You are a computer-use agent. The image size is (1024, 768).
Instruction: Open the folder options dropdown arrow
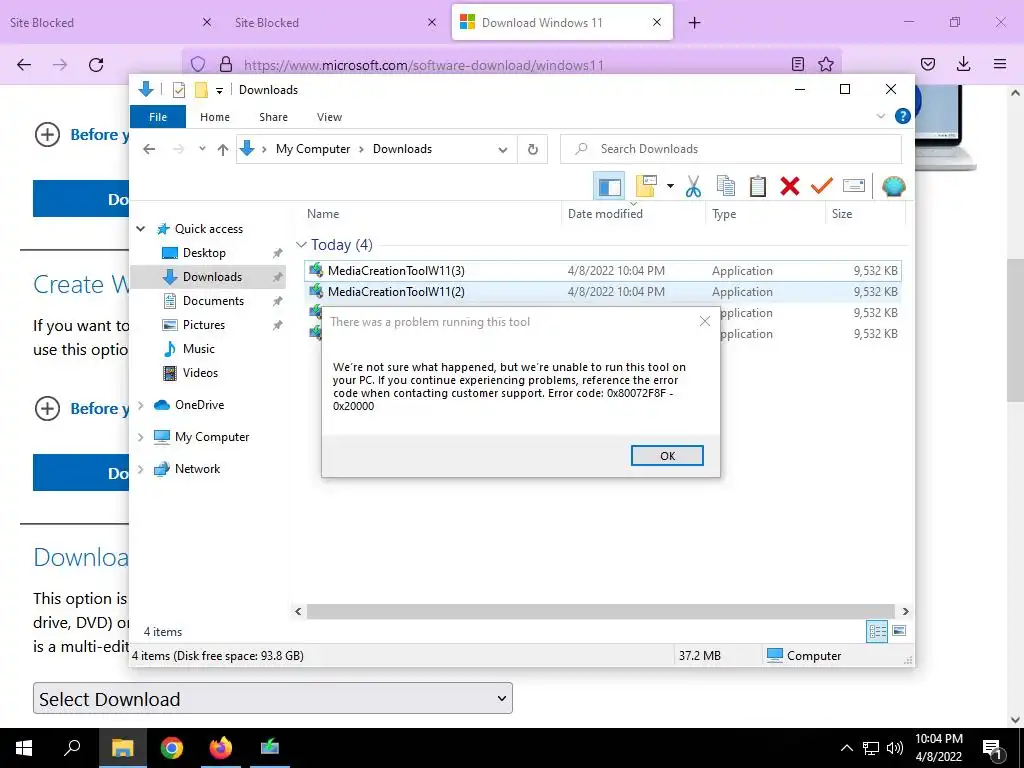tap(670, 186)
